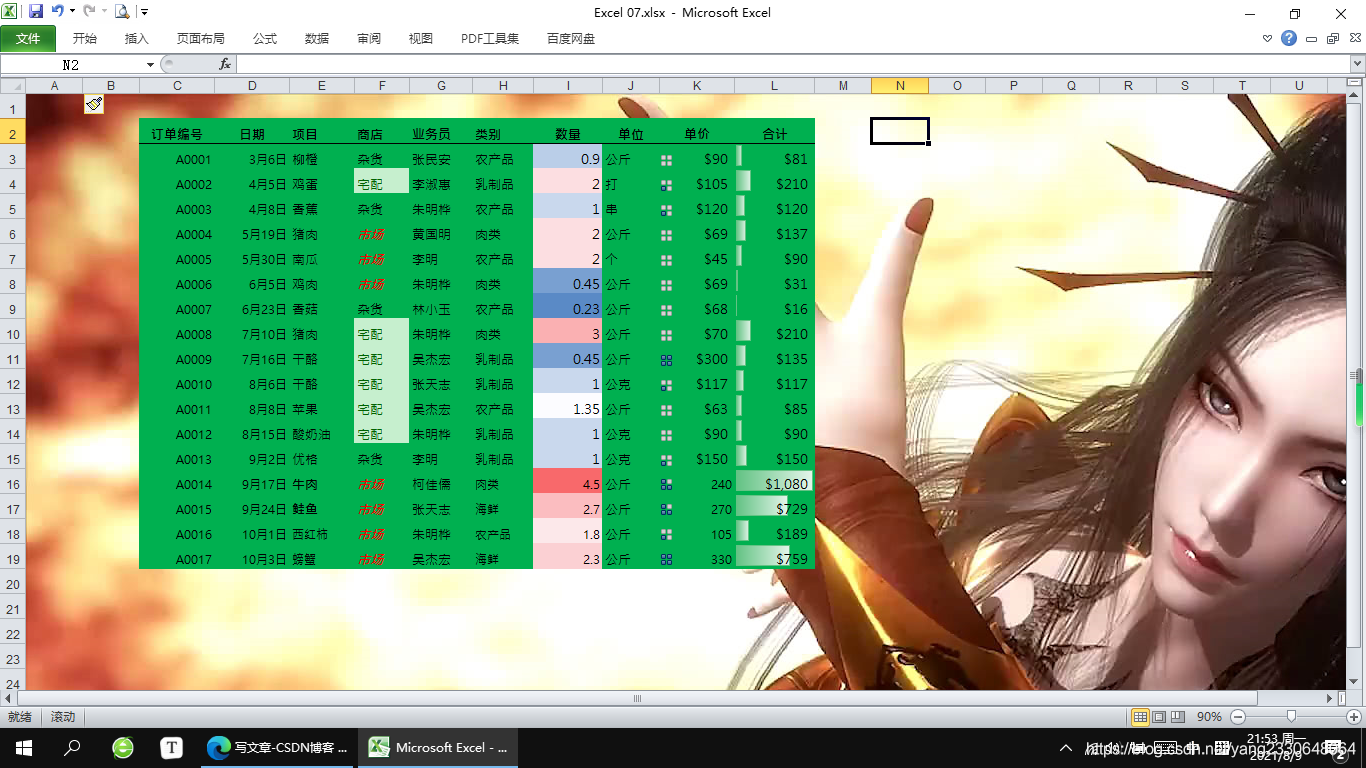Show hidden system tray icons chevron
The height and width of the screenshot is (768, 1366).
click(x=1067, y=748)
